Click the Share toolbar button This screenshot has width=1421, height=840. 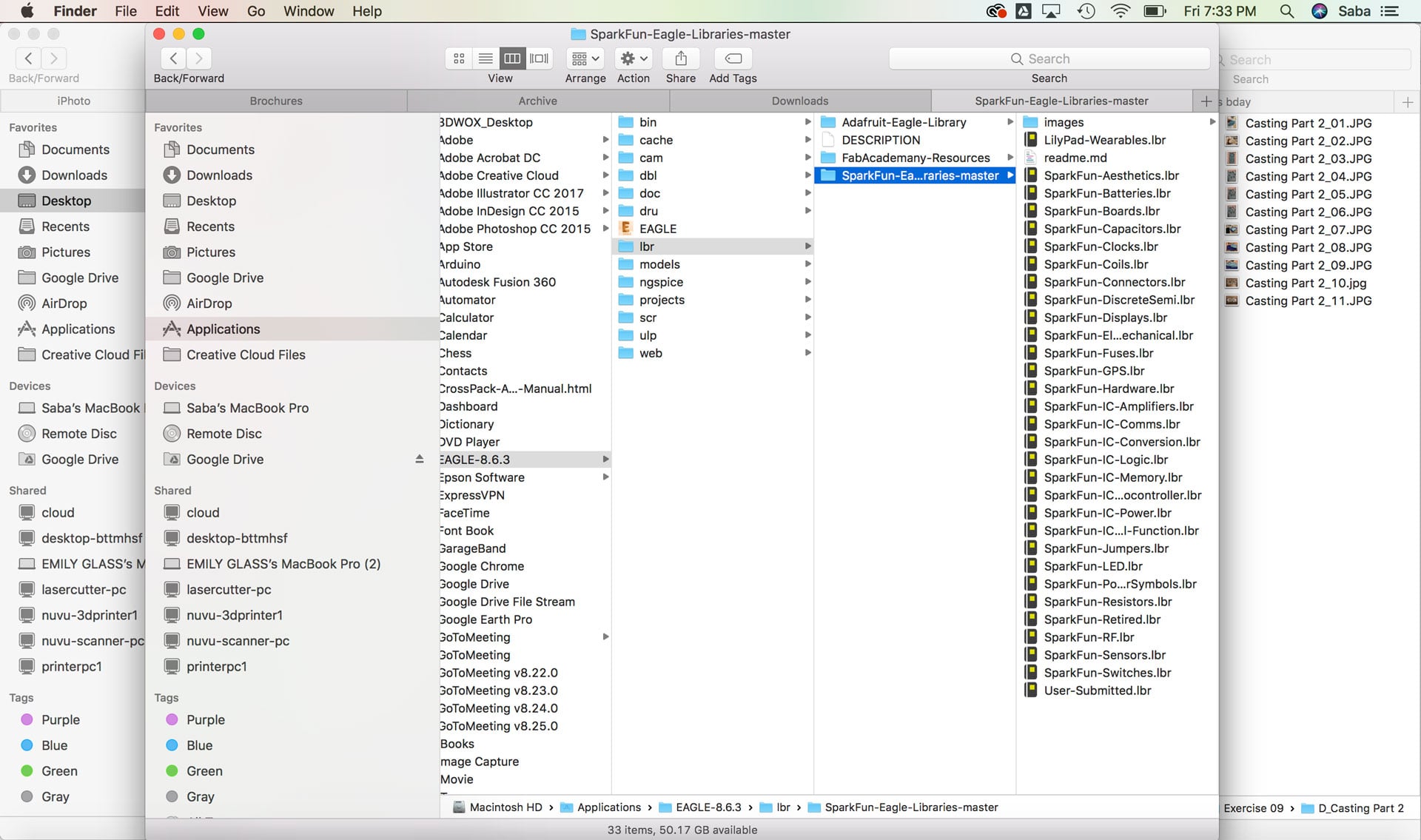pyautogui.click(x=681, y=58)
